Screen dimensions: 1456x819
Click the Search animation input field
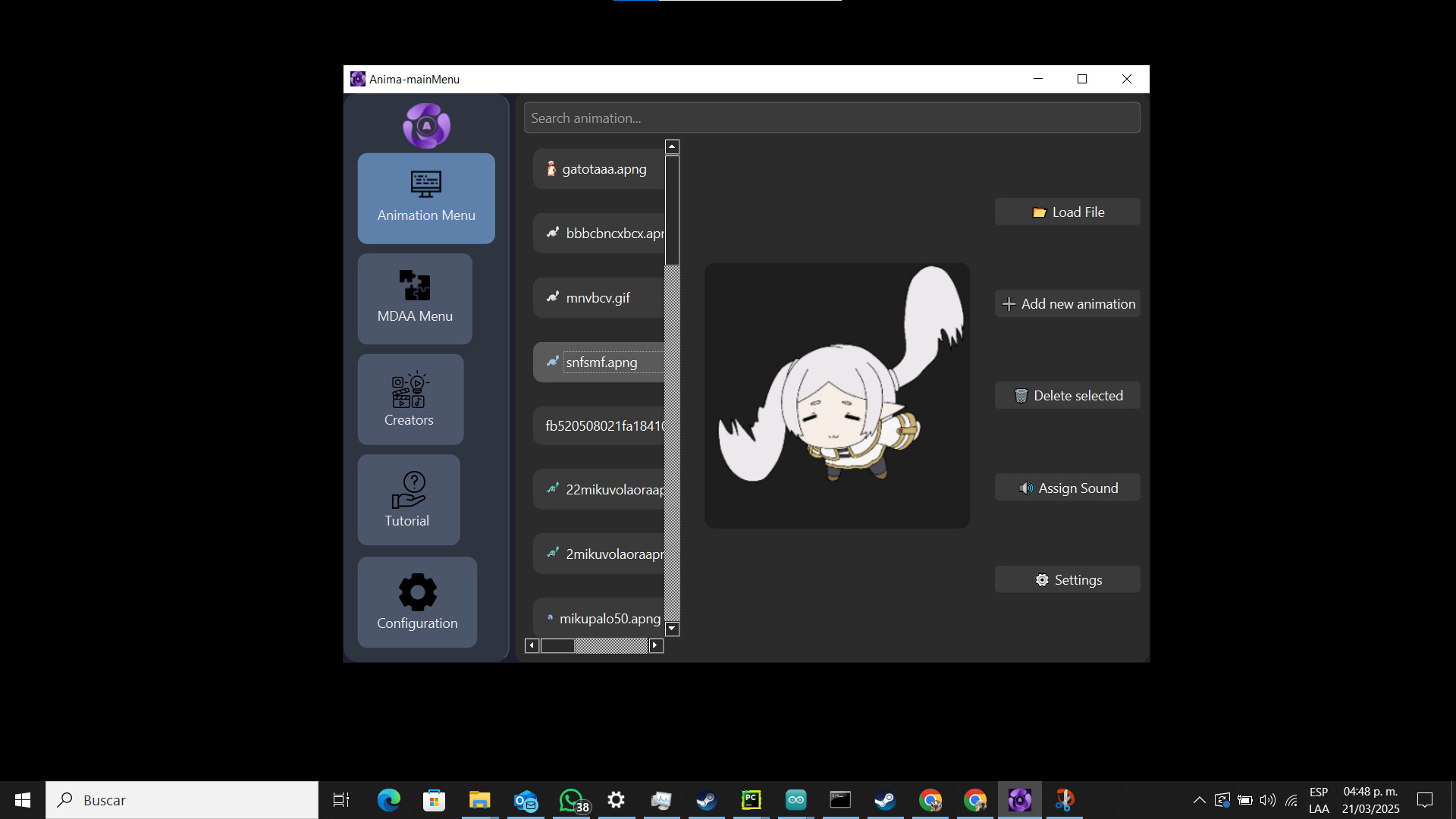point(832,118)
